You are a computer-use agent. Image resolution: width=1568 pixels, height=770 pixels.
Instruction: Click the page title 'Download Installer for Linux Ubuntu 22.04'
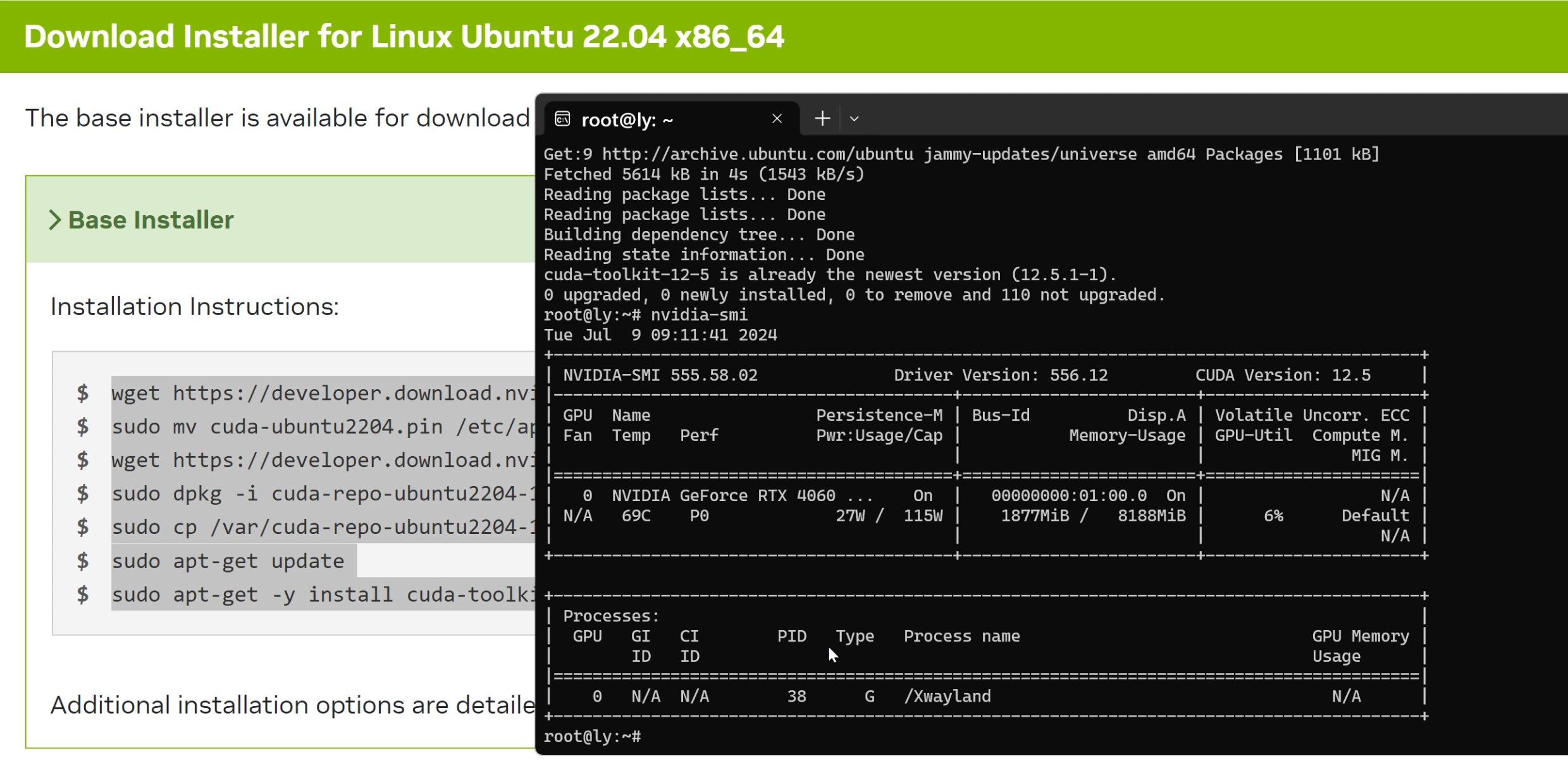coord(404,37)
